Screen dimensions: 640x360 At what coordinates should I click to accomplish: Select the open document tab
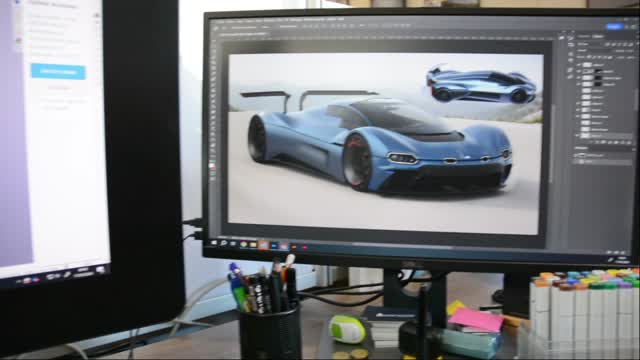(243, 33)
